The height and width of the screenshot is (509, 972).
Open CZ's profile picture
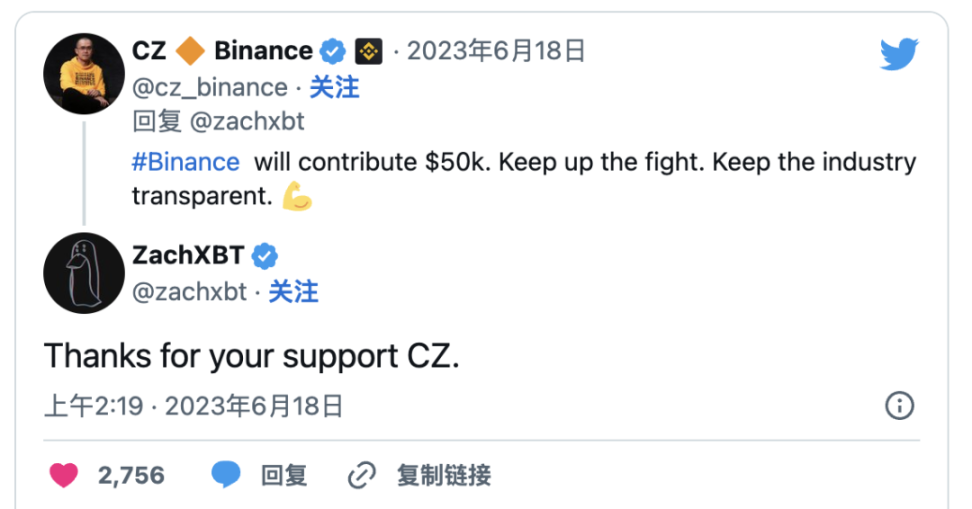tap(84, 73)
